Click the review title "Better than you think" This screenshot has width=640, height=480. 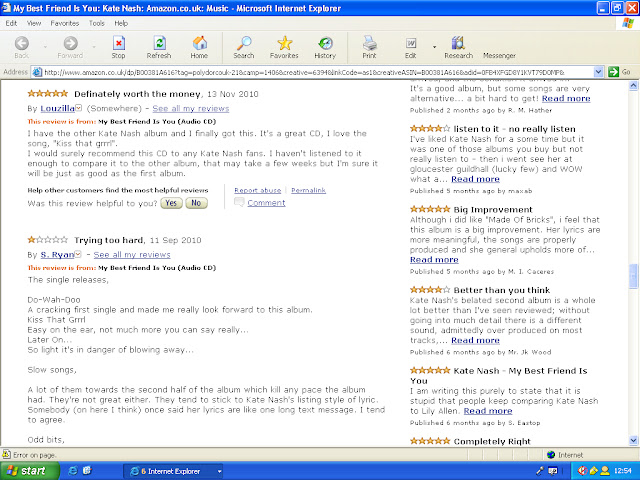click(502, 290)
